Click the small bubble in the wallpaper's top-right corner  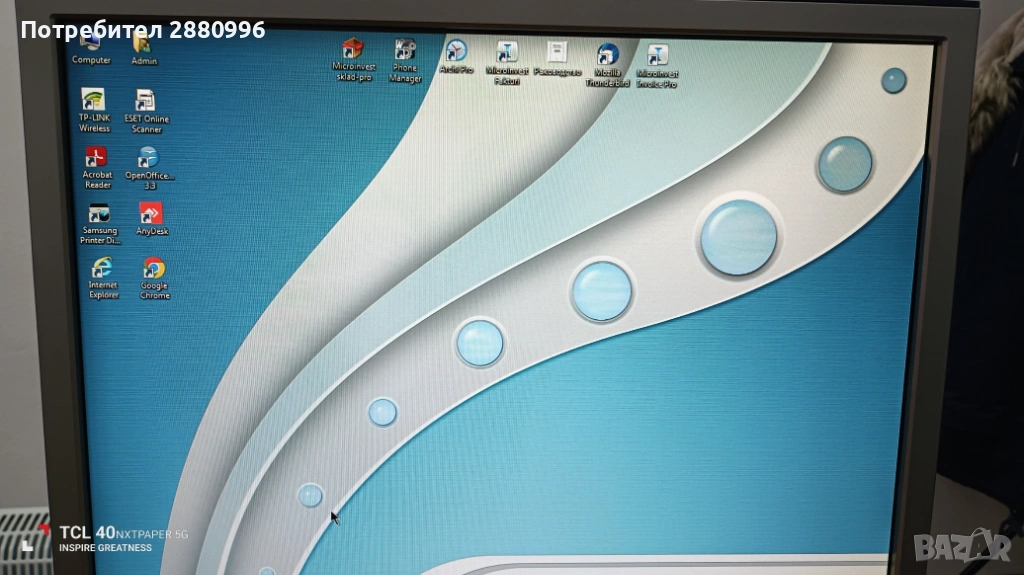tap(893, 81)
